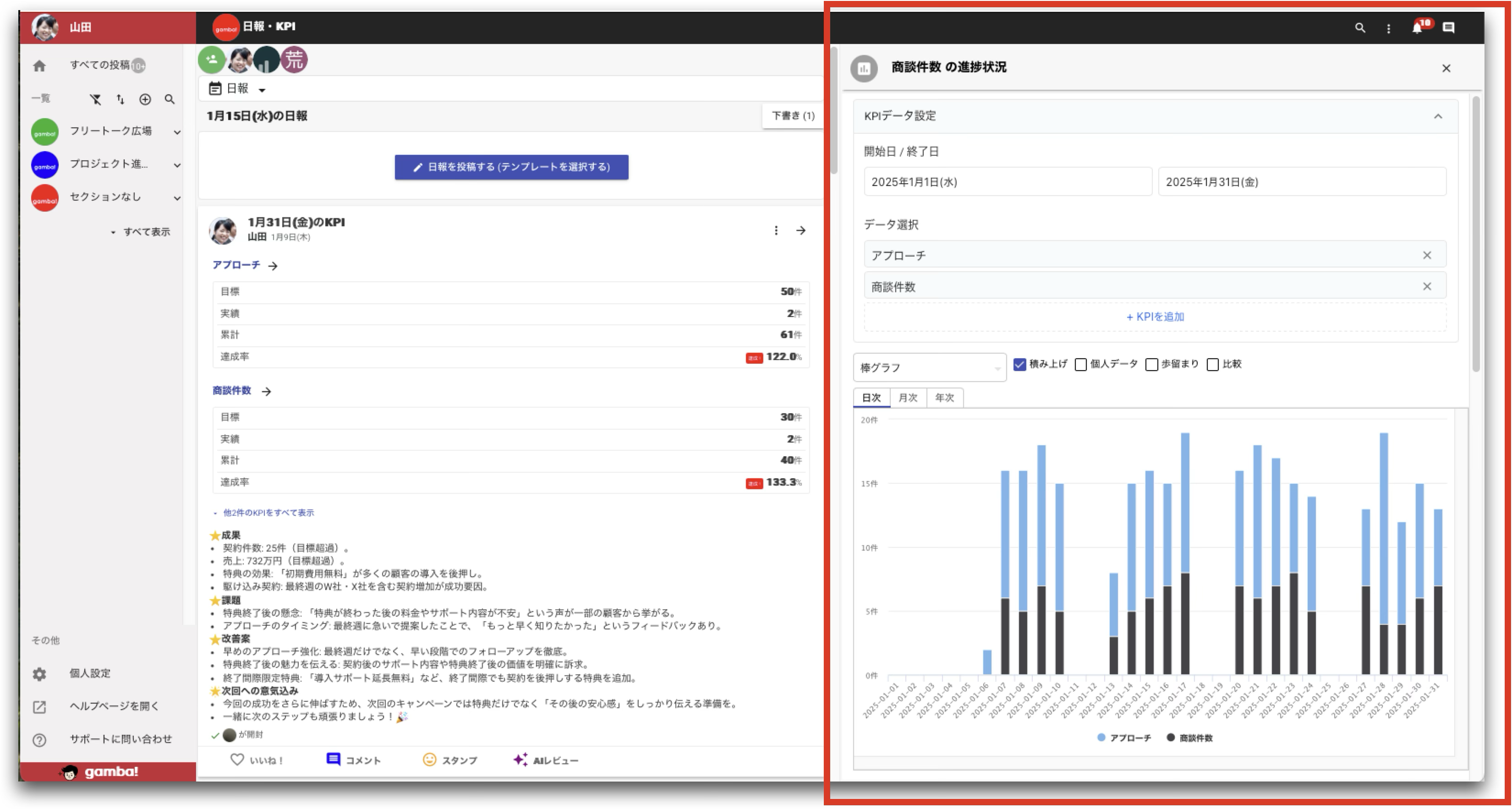This screenshot has width=1512, height=809.
Task: Collapse the KPIデータ設定 section
Action: (x=1437, y=116)
